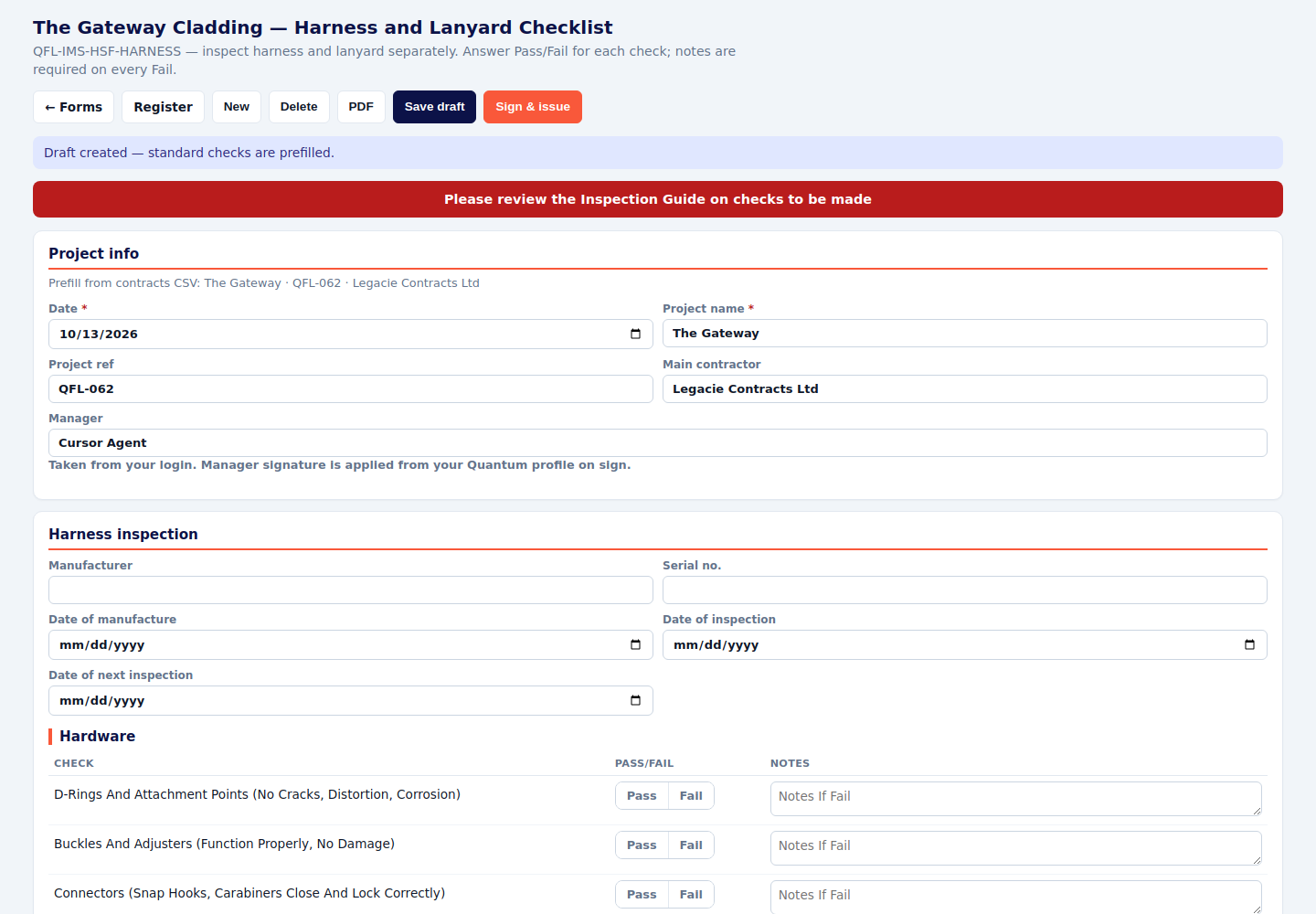Click the Date of inspection input
Image resolution: width=1316 pixels, height=914 pixels.
click(965, 644)
